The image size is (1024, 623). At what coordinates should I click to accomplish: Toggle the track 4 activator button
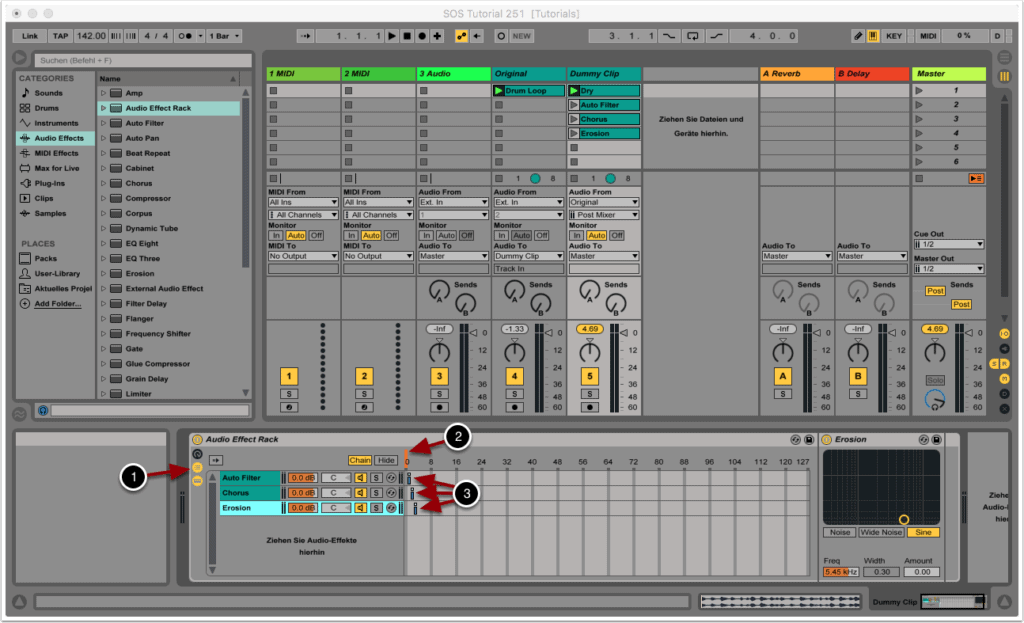(514, 377)
